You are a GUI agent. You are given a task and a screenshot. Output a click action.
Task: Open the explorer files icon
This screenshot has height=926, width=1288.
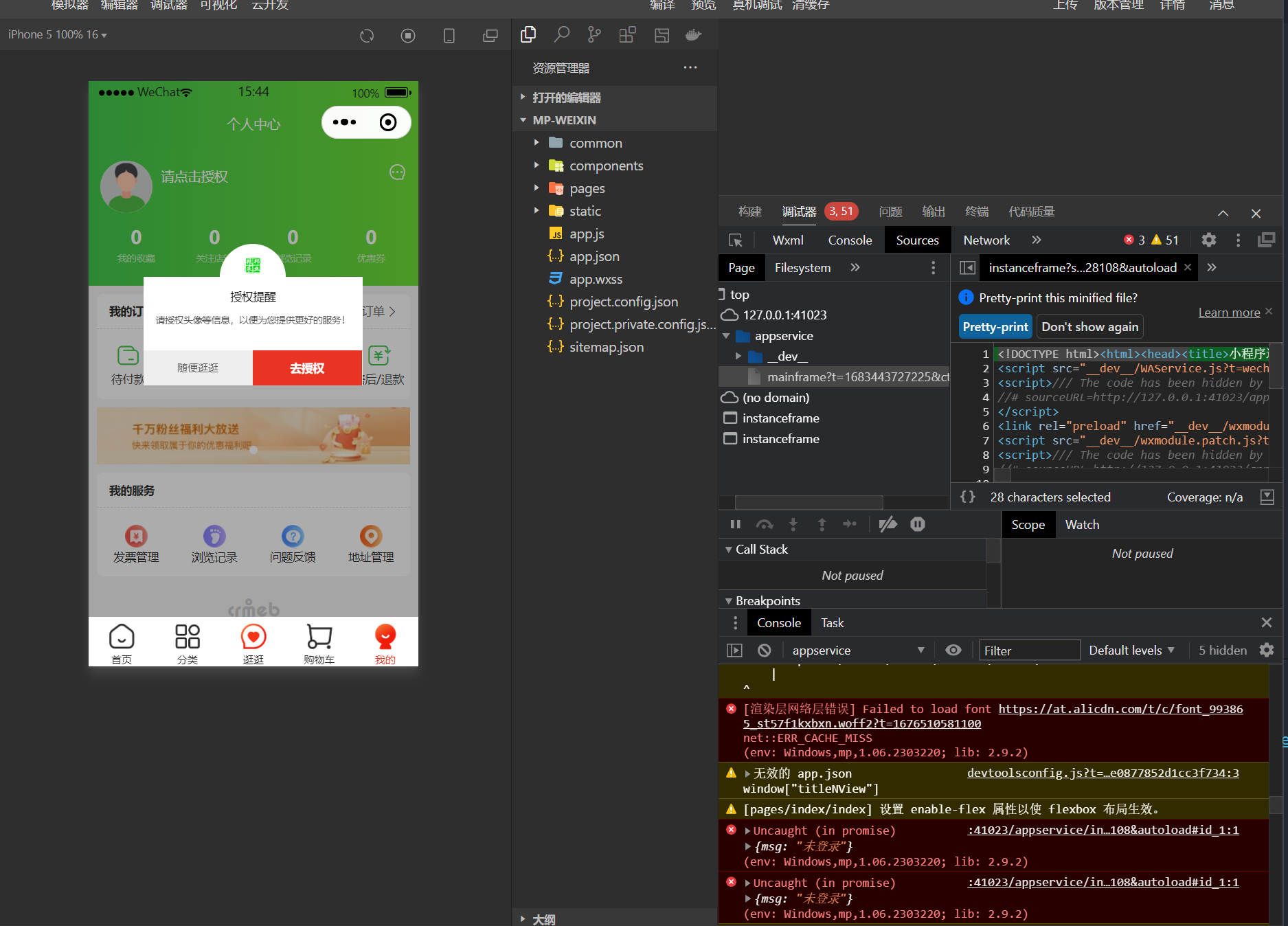[x=528, y=34]
